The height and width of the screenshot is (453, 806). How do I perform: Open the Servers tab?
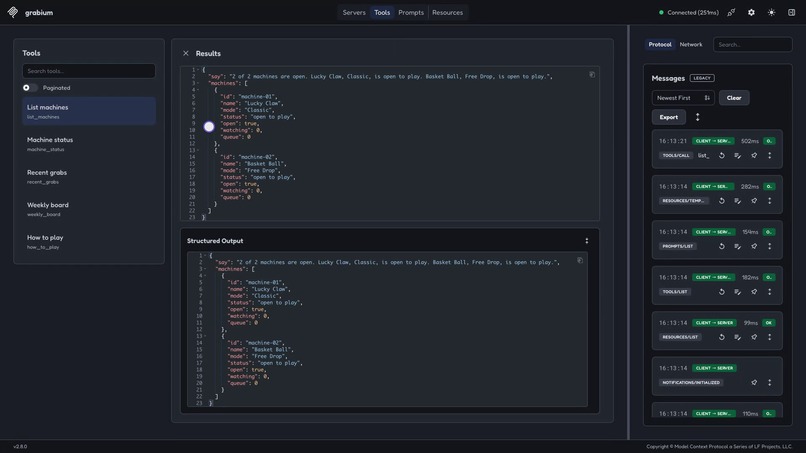click(x=354, y=12)
